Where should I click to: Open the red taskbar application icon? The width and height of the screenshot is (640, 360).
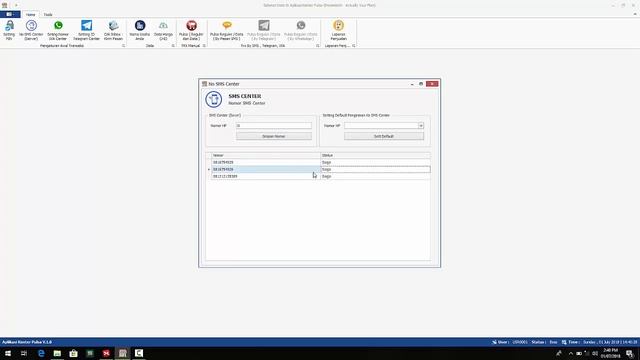click(106, 353)
